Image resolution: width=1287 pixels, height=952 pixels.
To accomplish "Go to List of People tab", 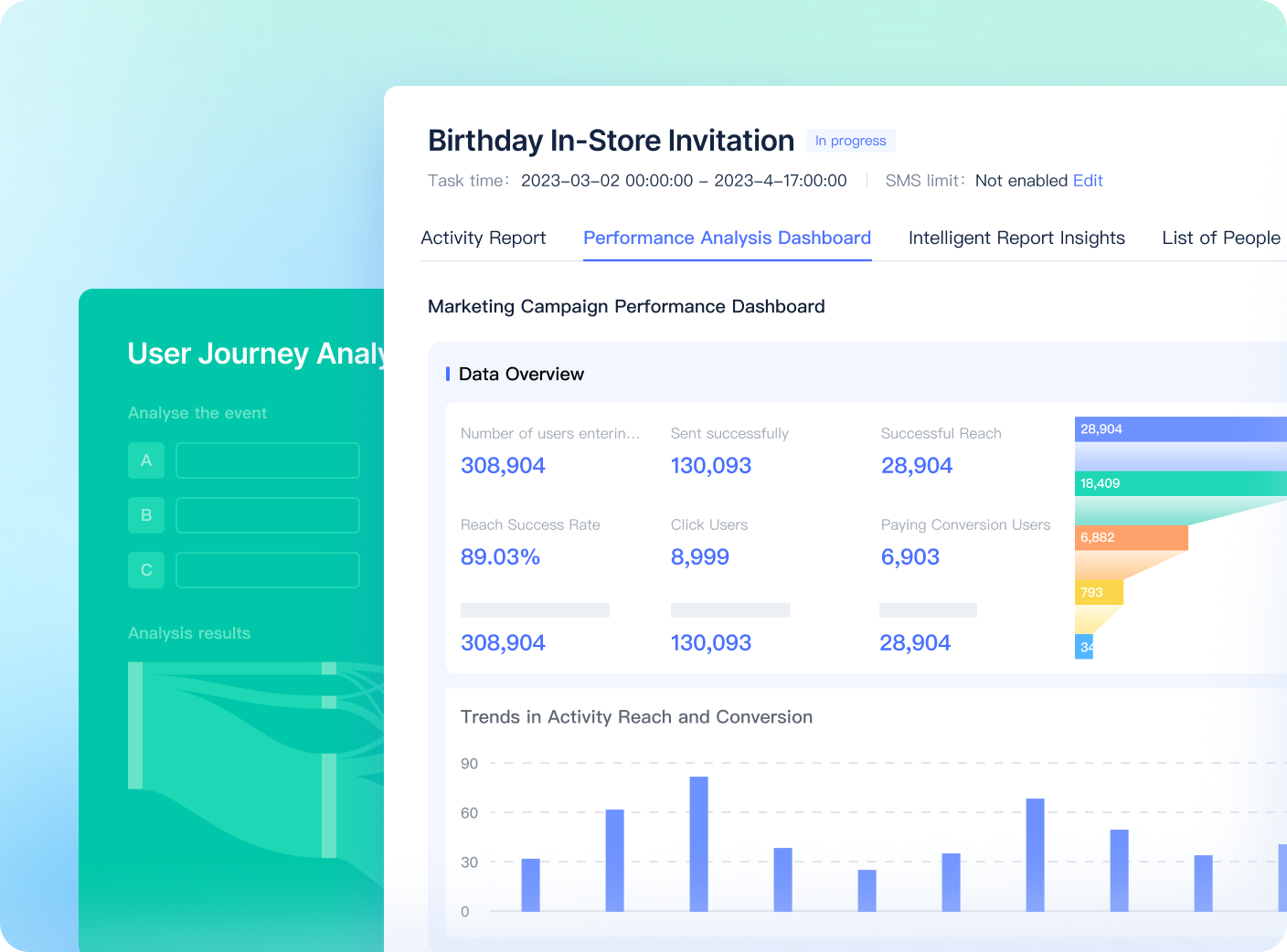I will 1221,238.
